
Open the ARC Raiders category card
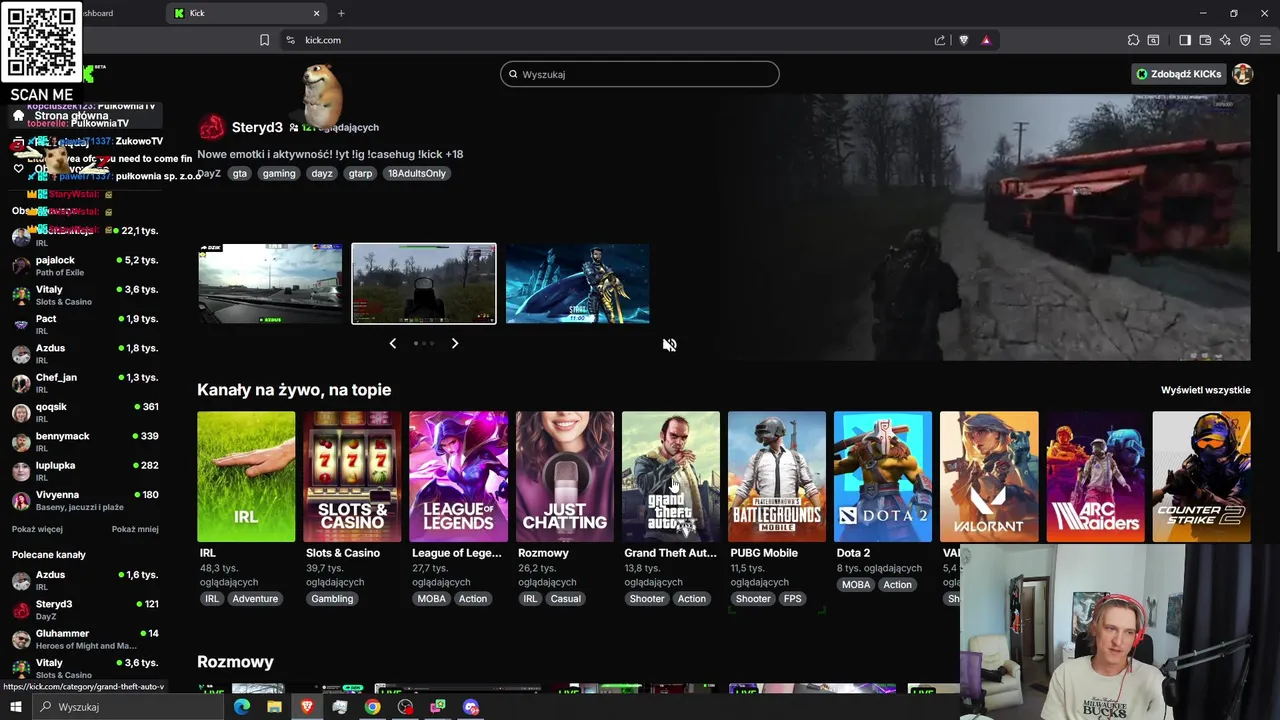click(x=1095, y=477)
